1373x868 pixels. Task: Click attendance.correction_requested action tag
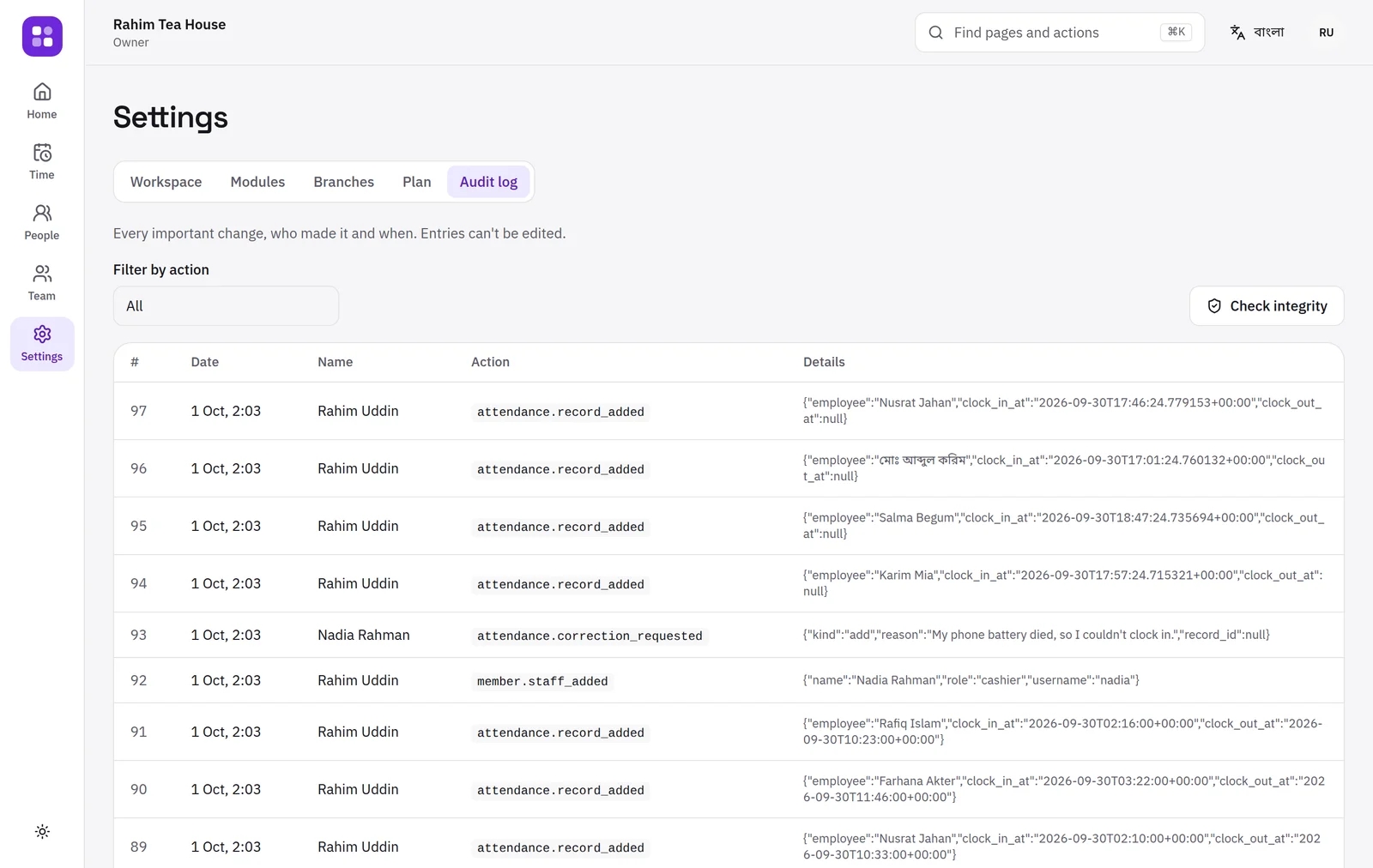pos(590,636)
